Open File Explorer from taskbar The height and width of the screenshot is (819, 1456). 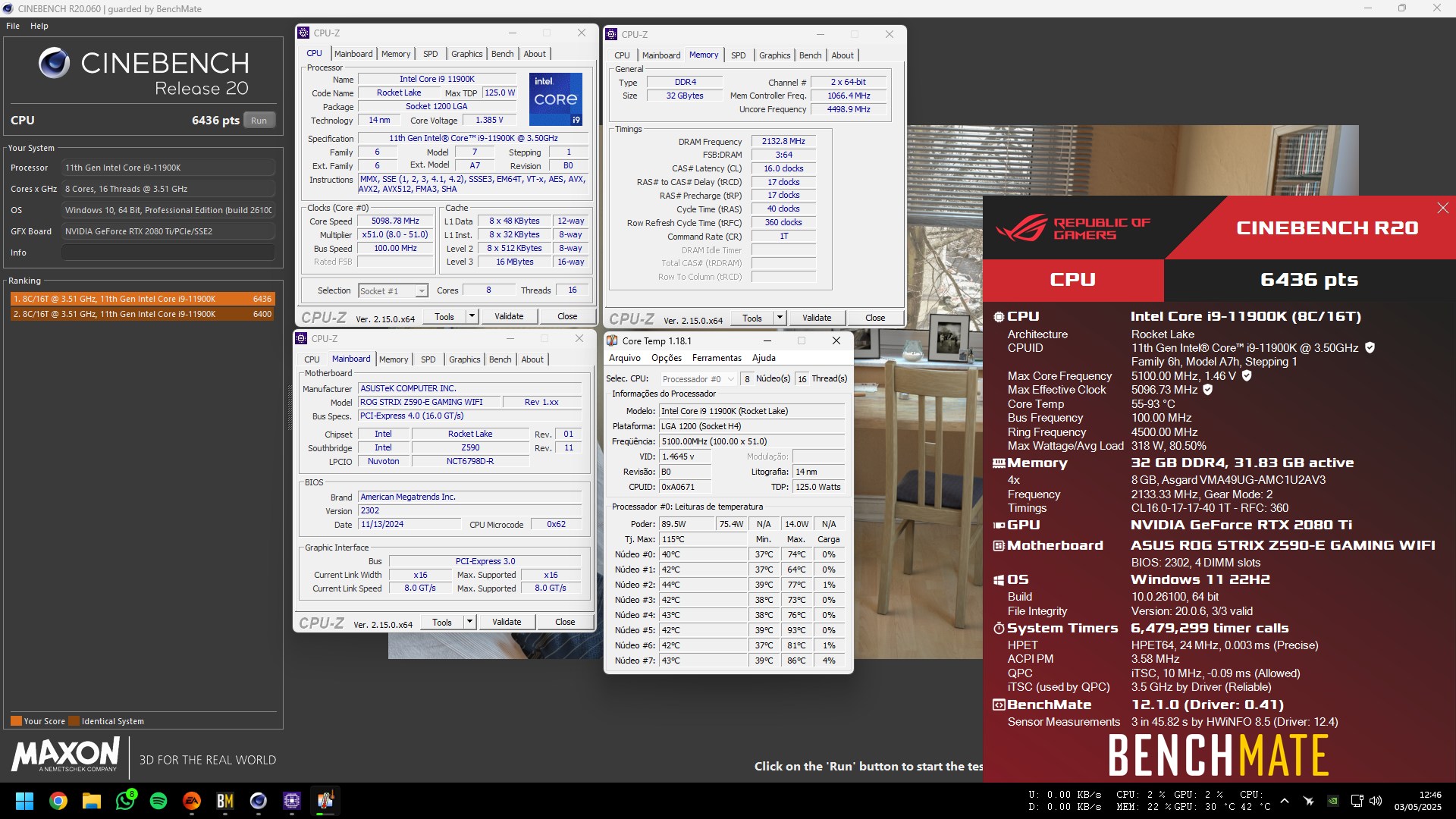coord(92,801)
